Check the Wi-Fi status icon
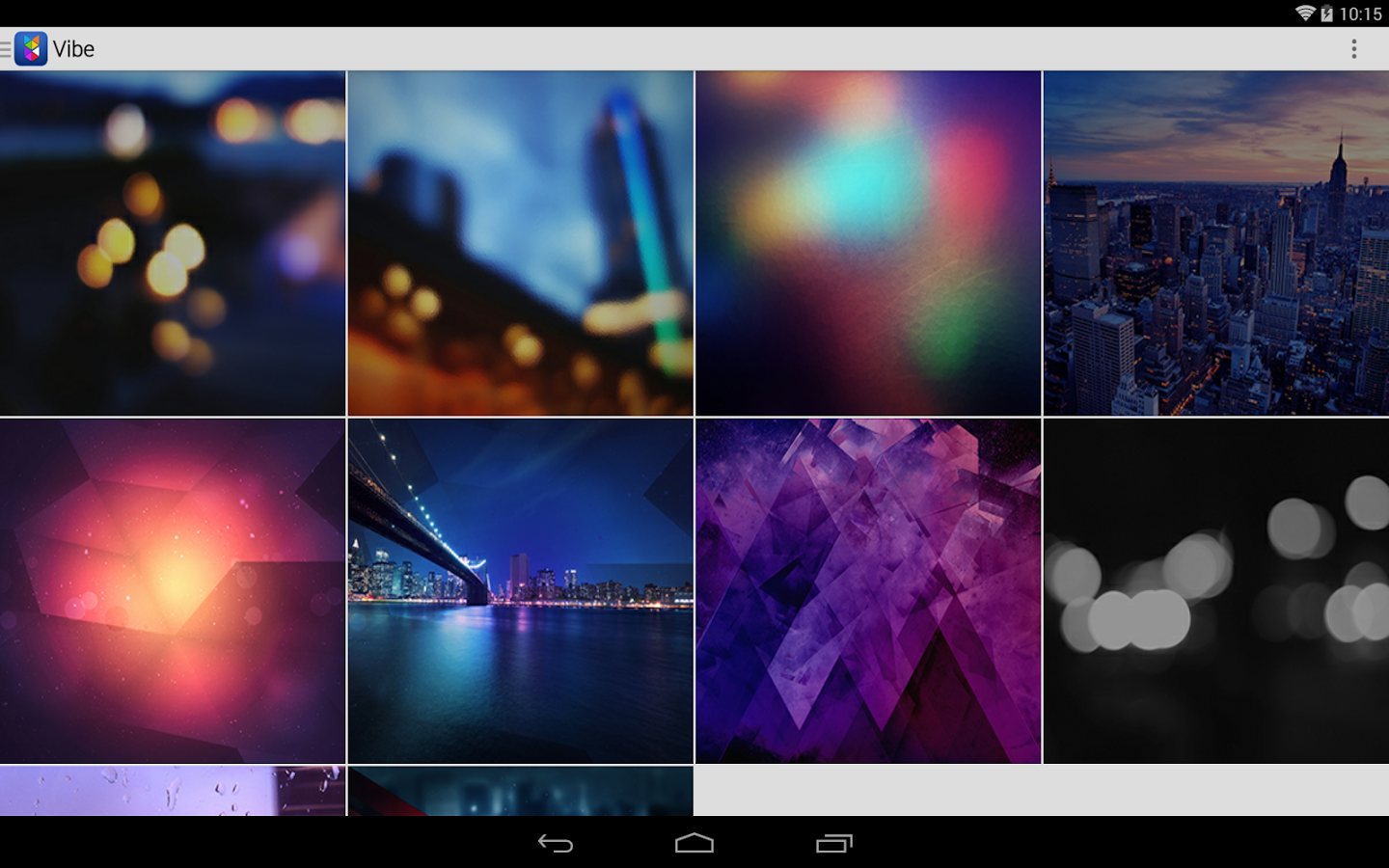This screenshot has width=1389, height=868. pyautogui.click(x=1305, y=14)
